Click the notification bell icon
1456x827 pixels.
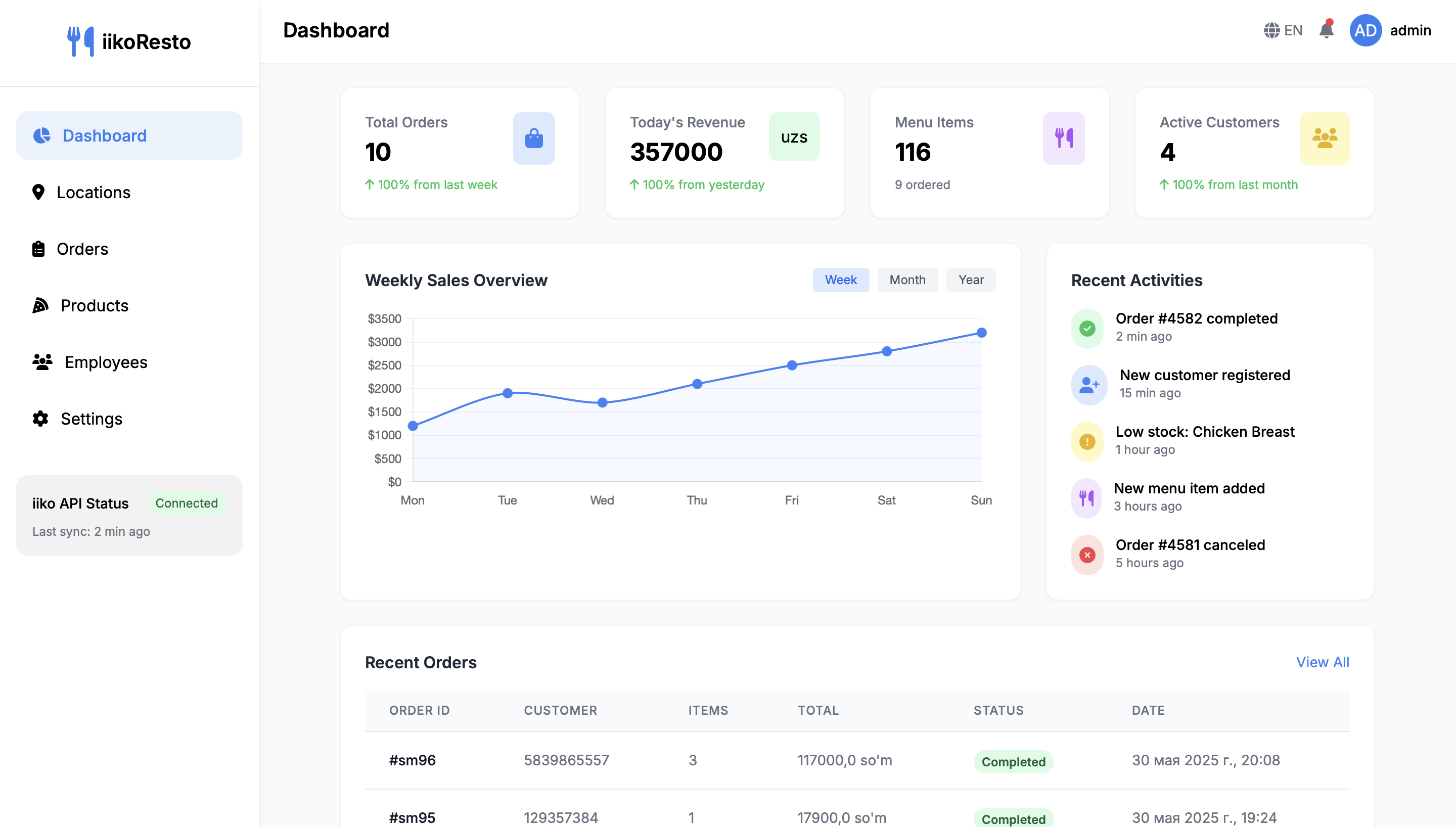(1327, 30)
